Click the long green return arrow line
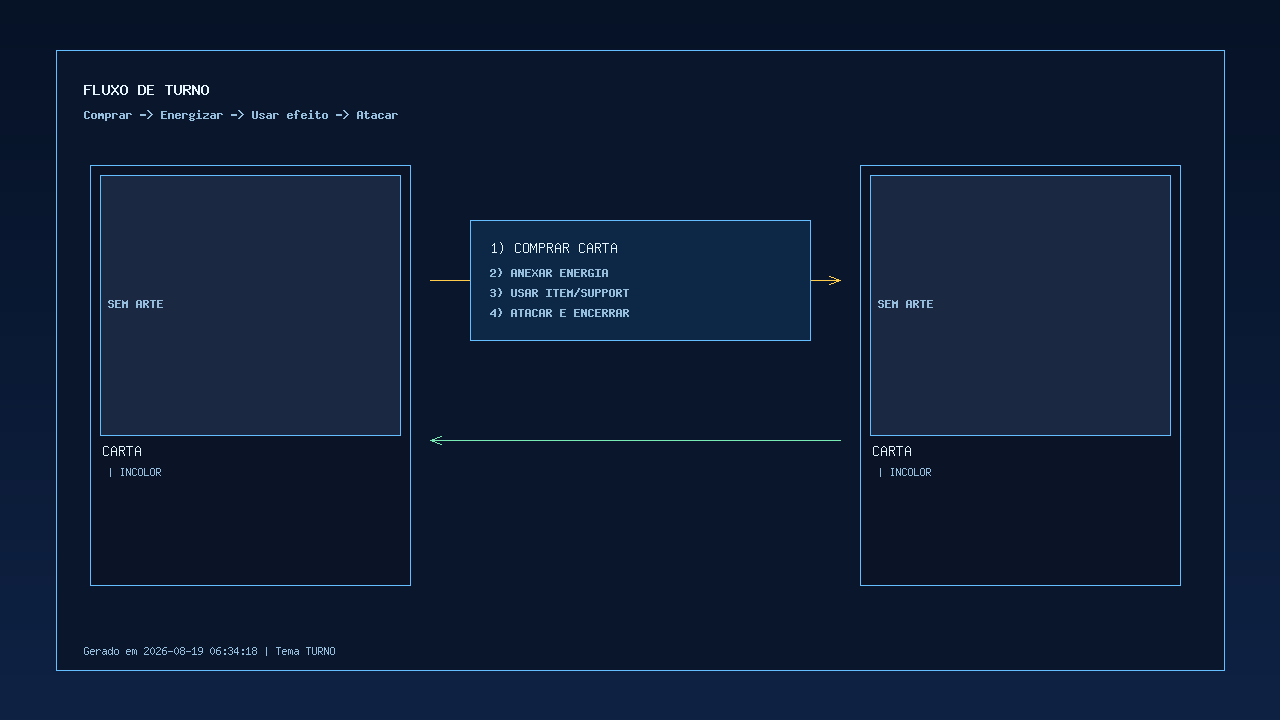The image size is (1280, 720). pos(636,440)
